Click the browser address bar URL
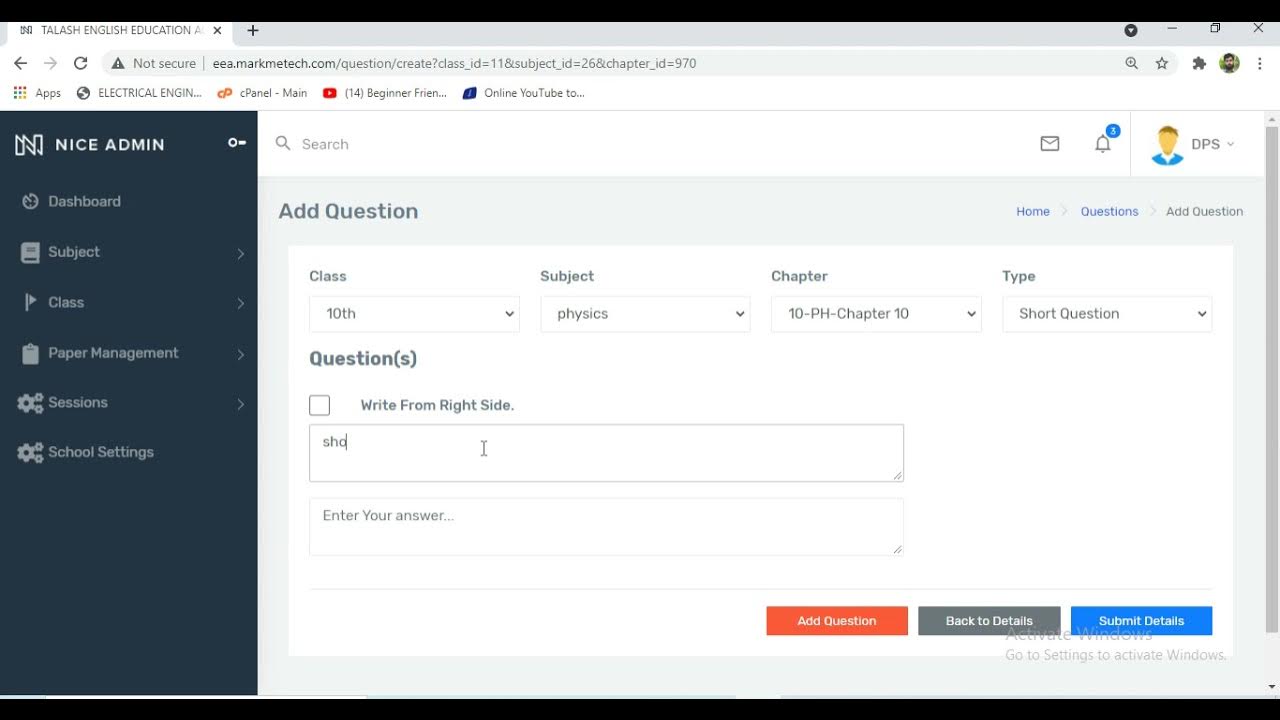The image size is (1280, 720). click(454, 63)
